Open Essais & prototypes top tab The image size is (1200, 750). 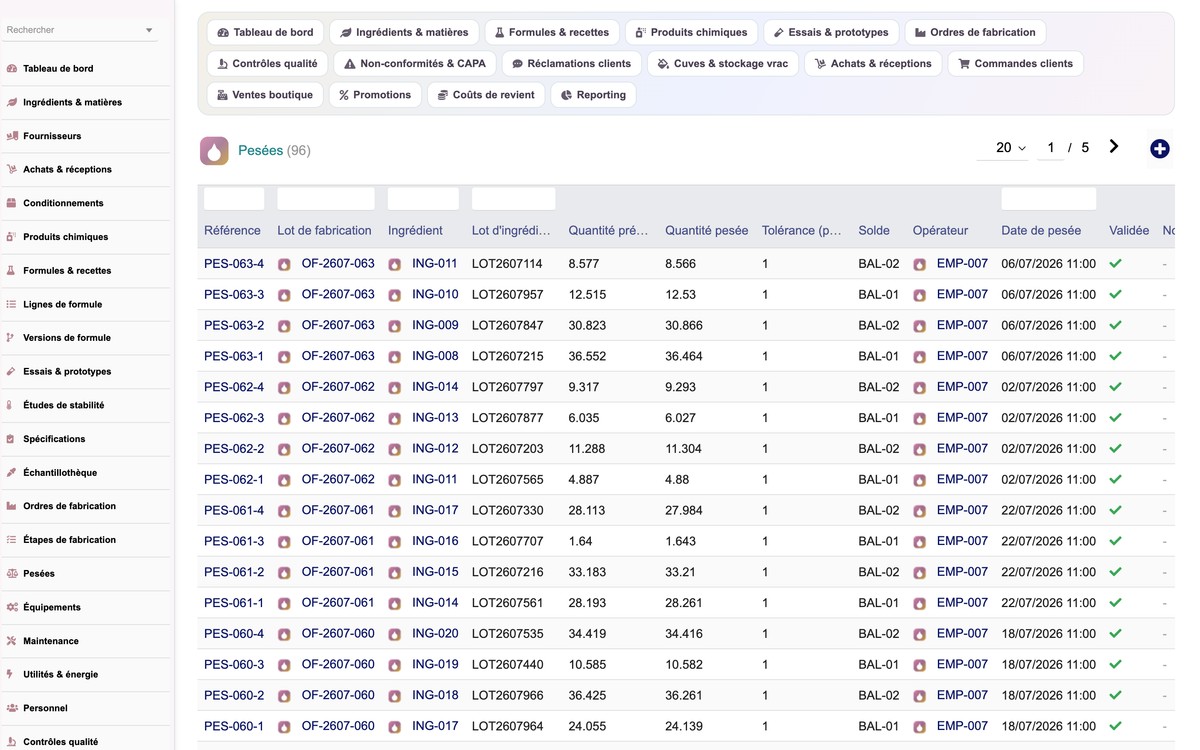832,33
